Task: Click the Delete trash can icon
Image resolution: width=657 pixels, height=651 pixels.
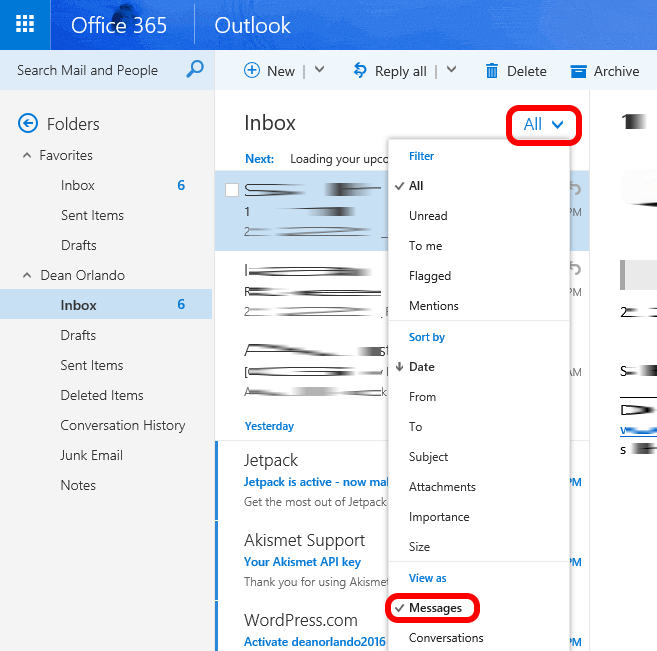Action: (492, 71)
